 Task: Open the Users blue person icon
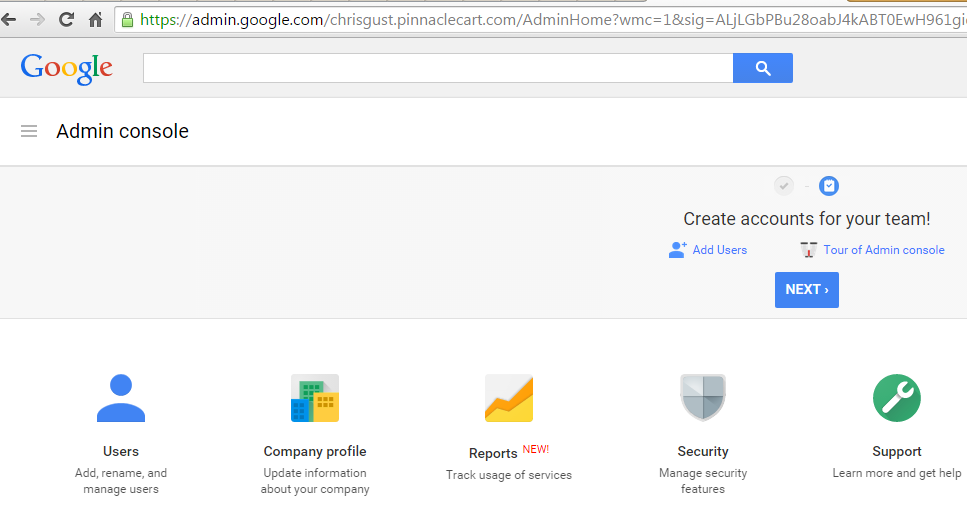[x=121, y=398]
